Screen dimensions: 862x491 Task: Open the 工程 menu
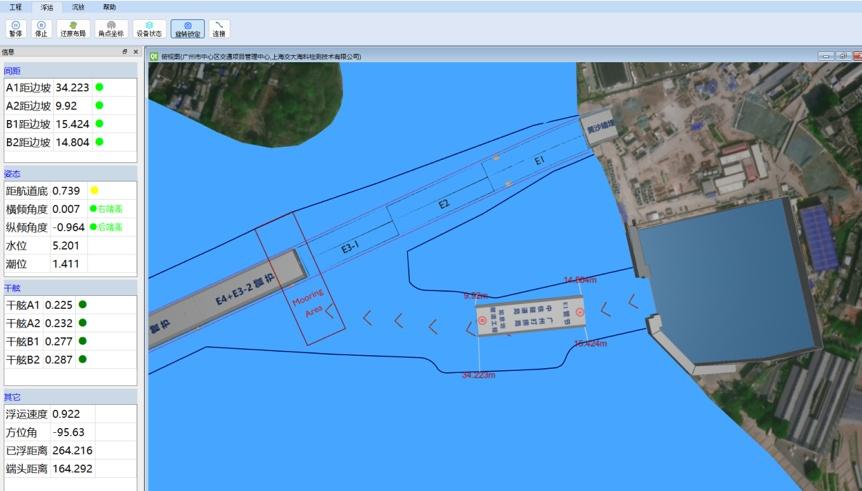[x=16, y=6]
